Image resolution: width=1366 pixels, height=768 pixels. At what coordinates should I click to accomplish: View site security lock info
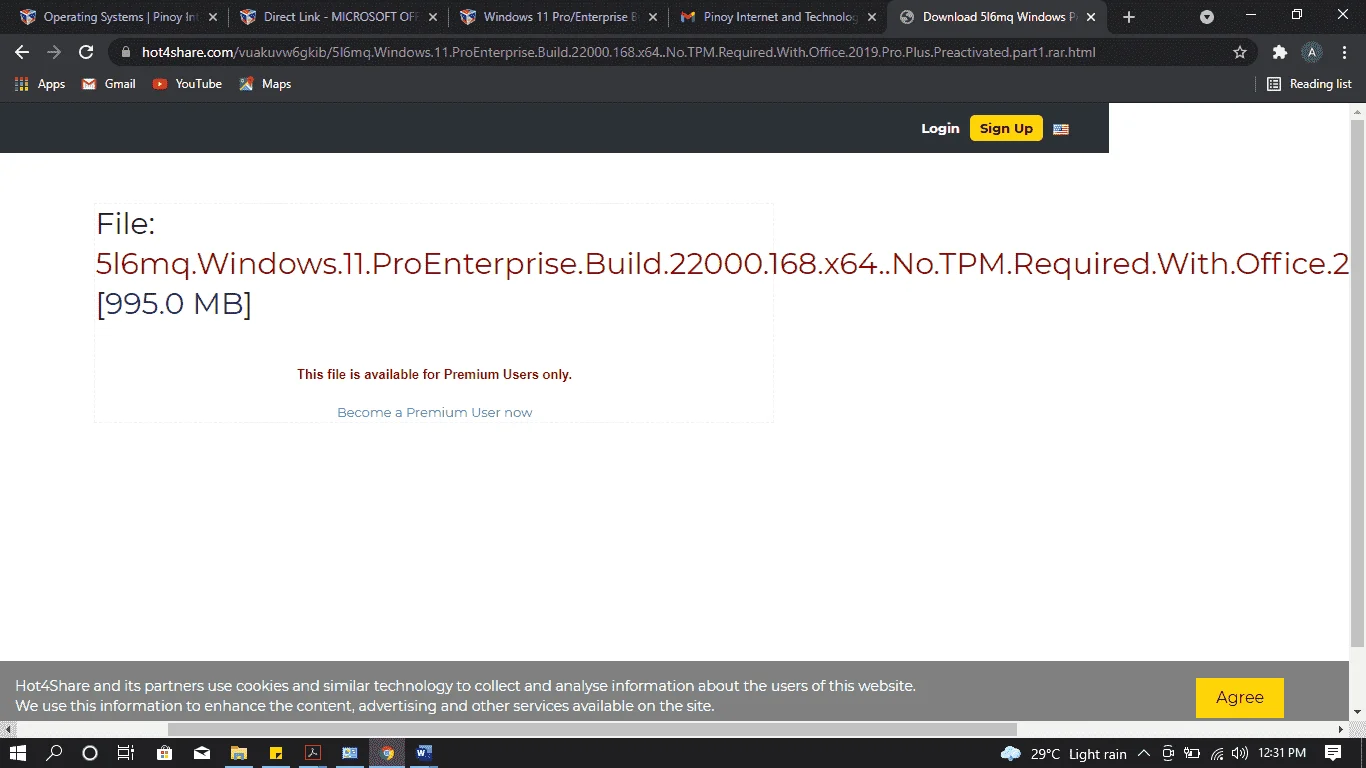[126, 52]
